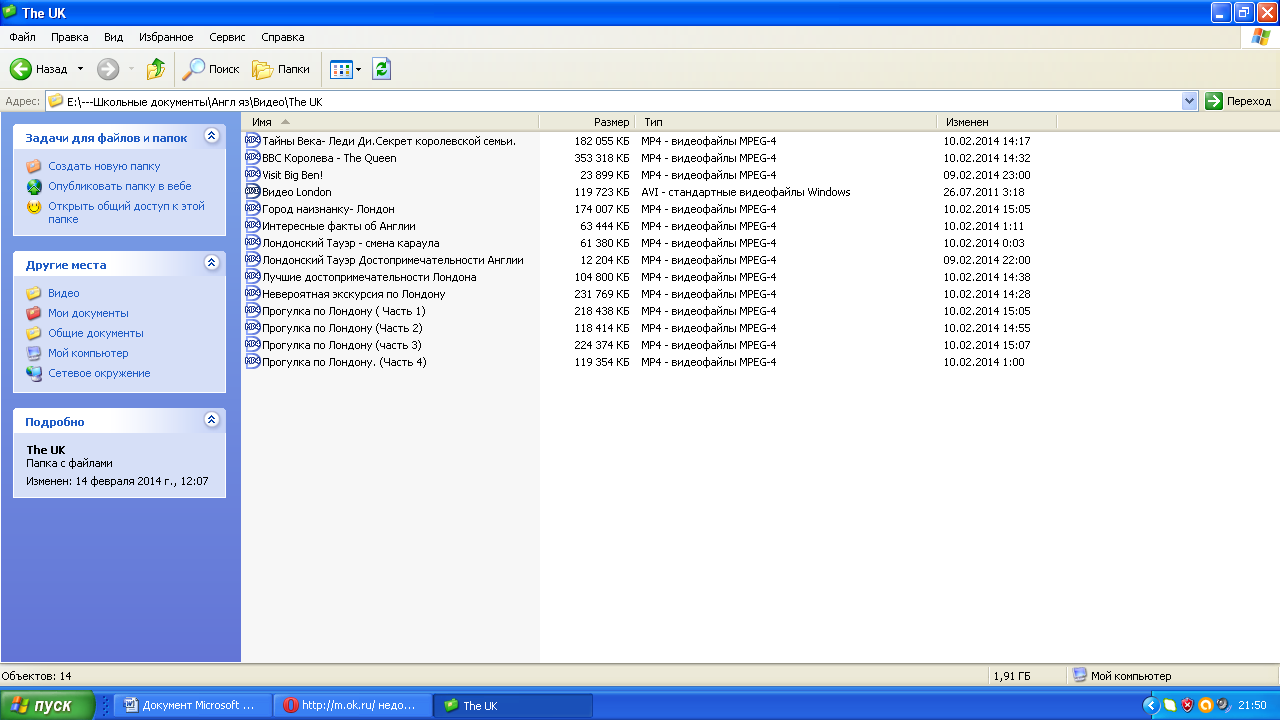Viewport: 1280px width, 720px height.
Task: Click the greyed Forward arrow icon
Action: (108, 69)
